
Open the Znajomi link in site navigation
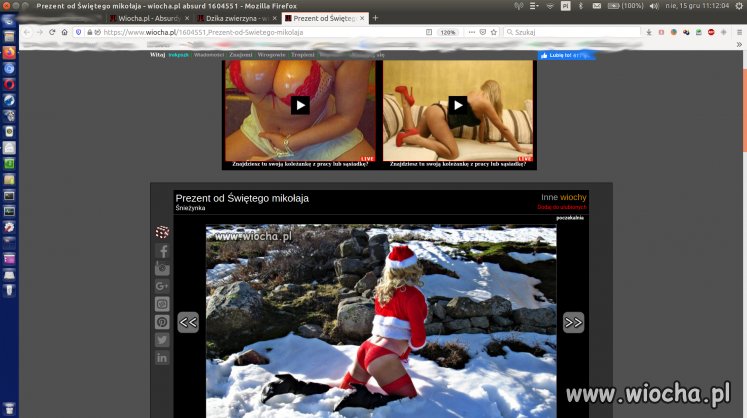coord(241,55)
